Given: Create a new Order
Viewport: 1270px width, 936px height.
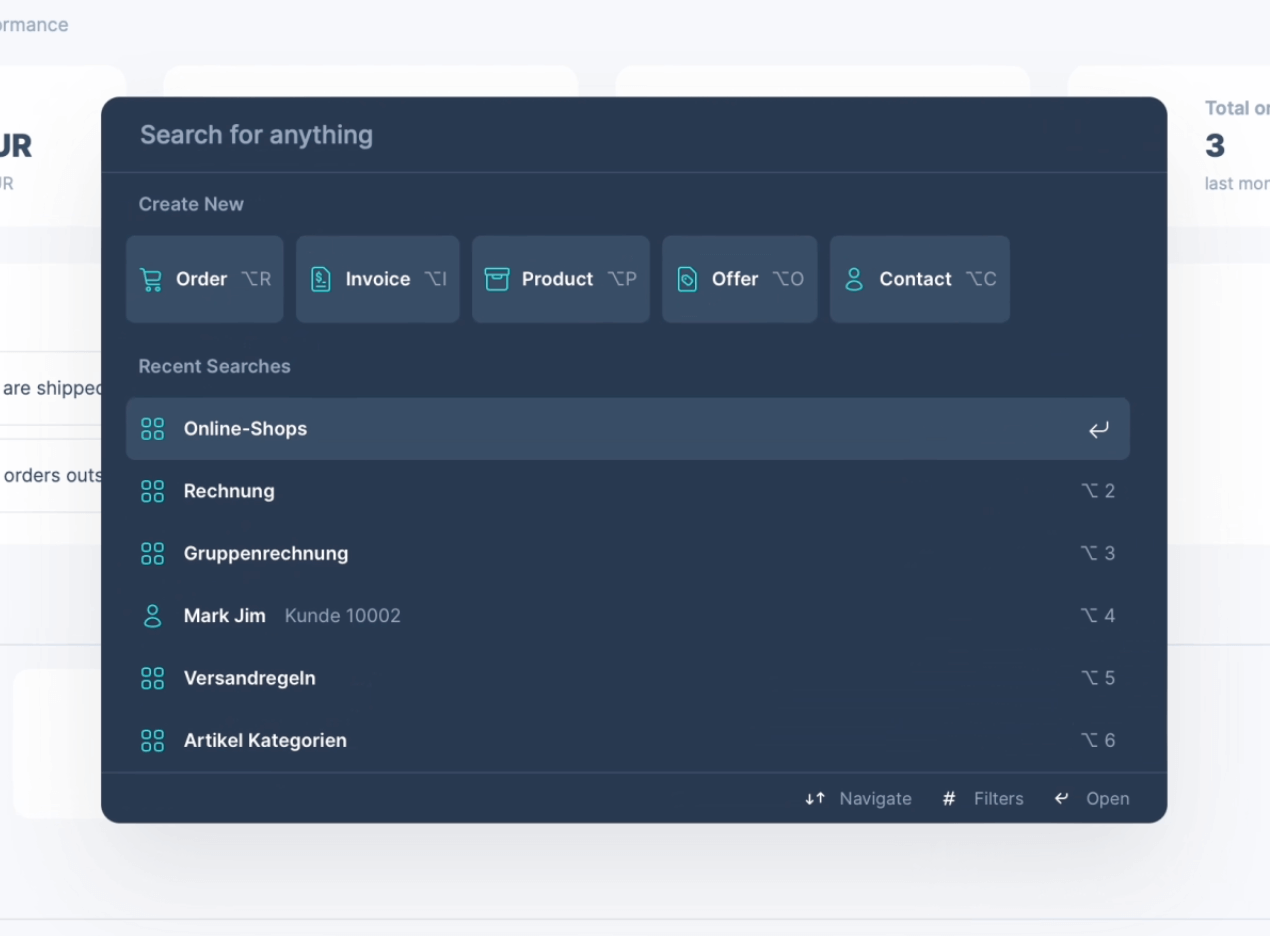Looking at the screenshot, I should coord(204,279).
